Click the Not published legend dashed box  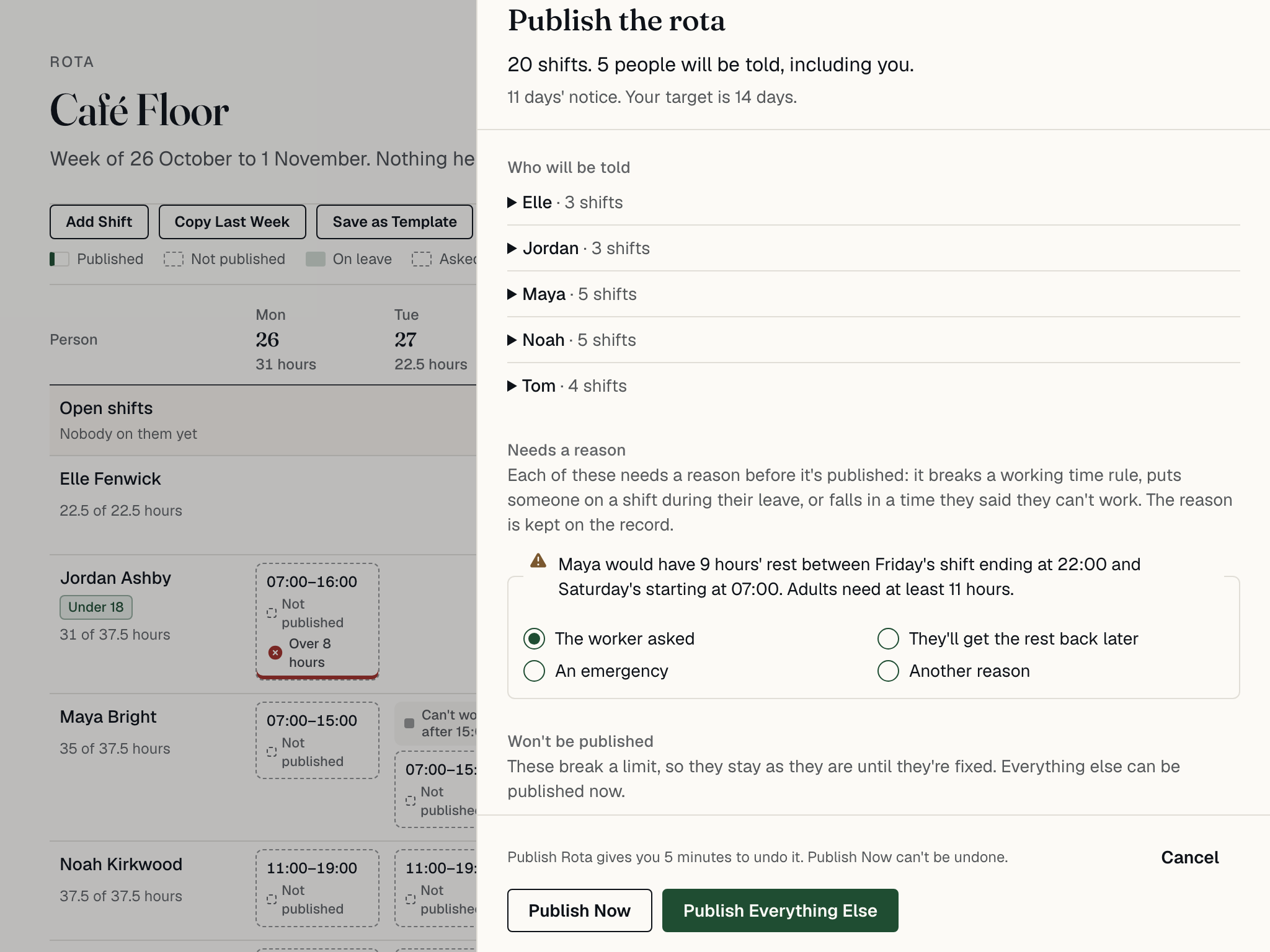pyautogui.click(x=174, y=259)
